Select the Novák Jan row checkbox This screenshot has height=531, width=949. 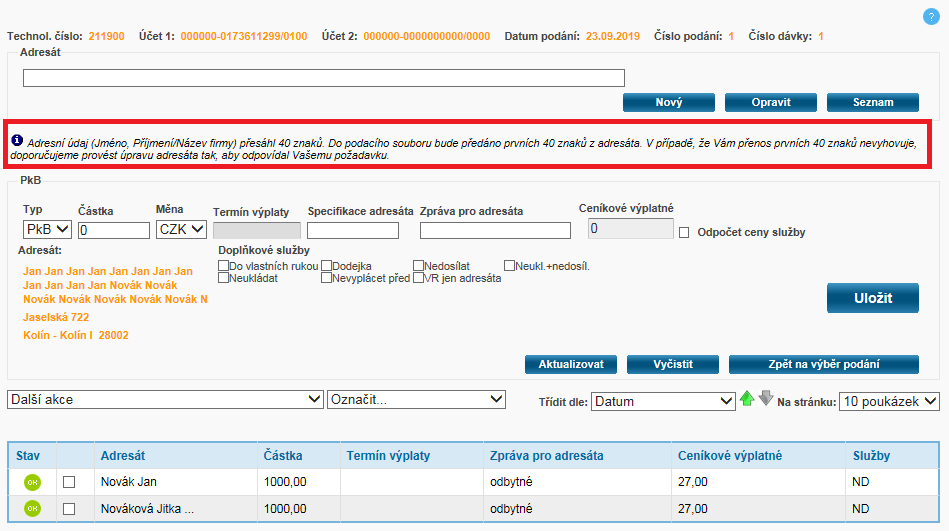click(x=69, y=482)
